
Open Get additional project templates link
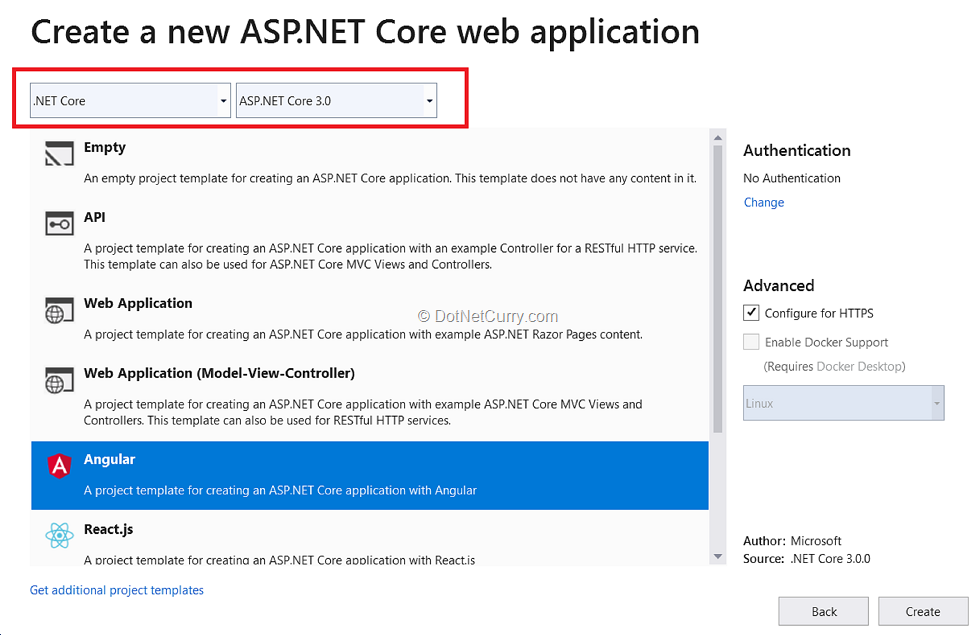tap(117, 590)
